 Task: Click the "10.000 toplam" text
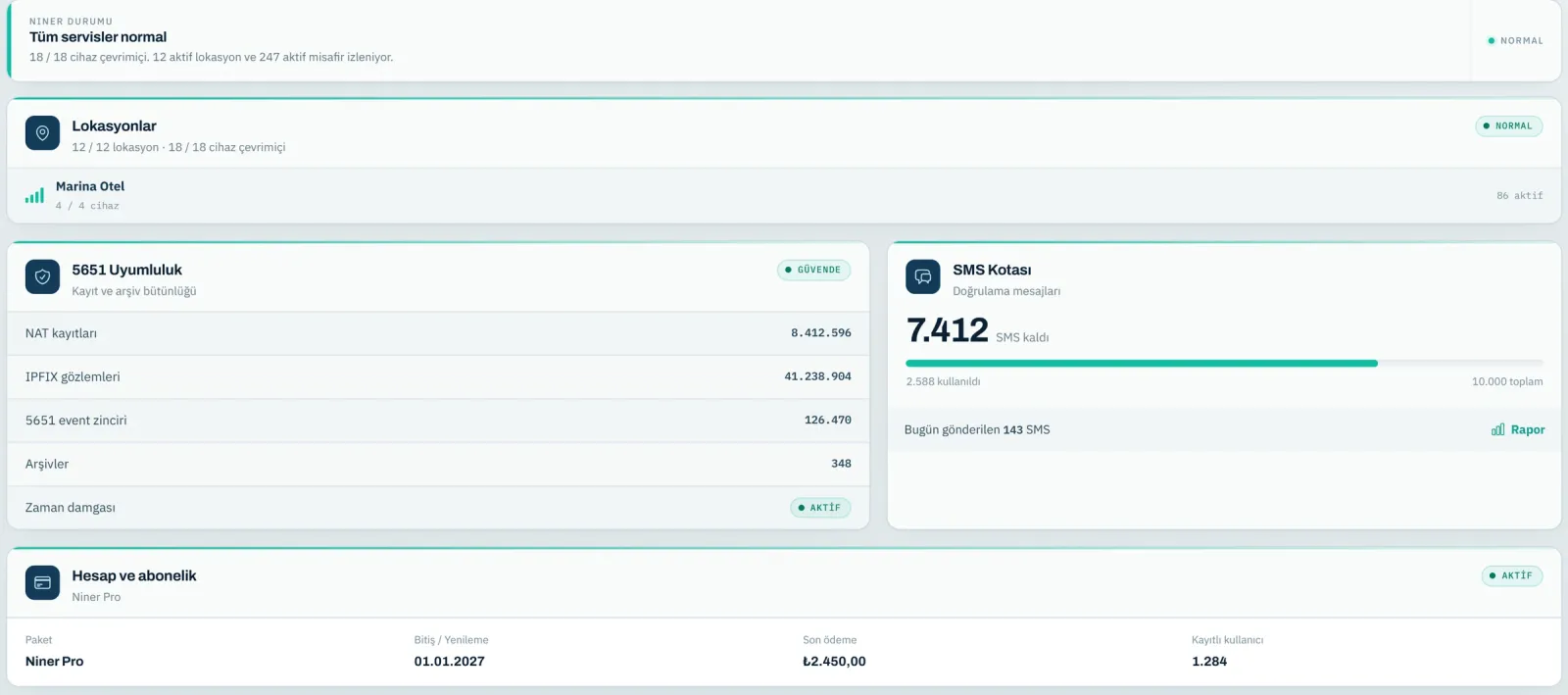(1507, 382)
